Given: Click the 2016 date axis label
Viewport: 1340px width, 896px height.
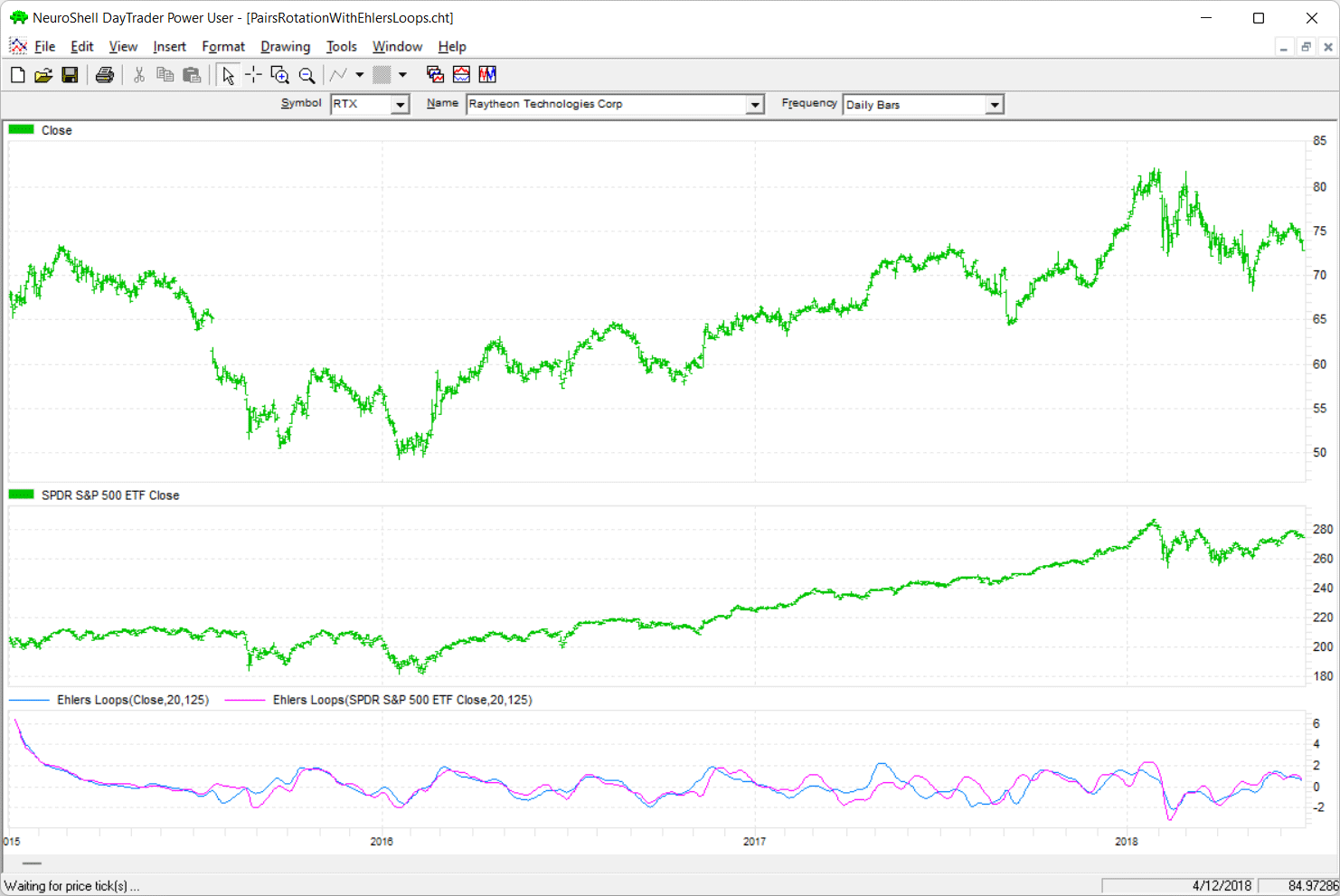Looking at the screenshot, I should pyautogui.click(x=382, y=842).
